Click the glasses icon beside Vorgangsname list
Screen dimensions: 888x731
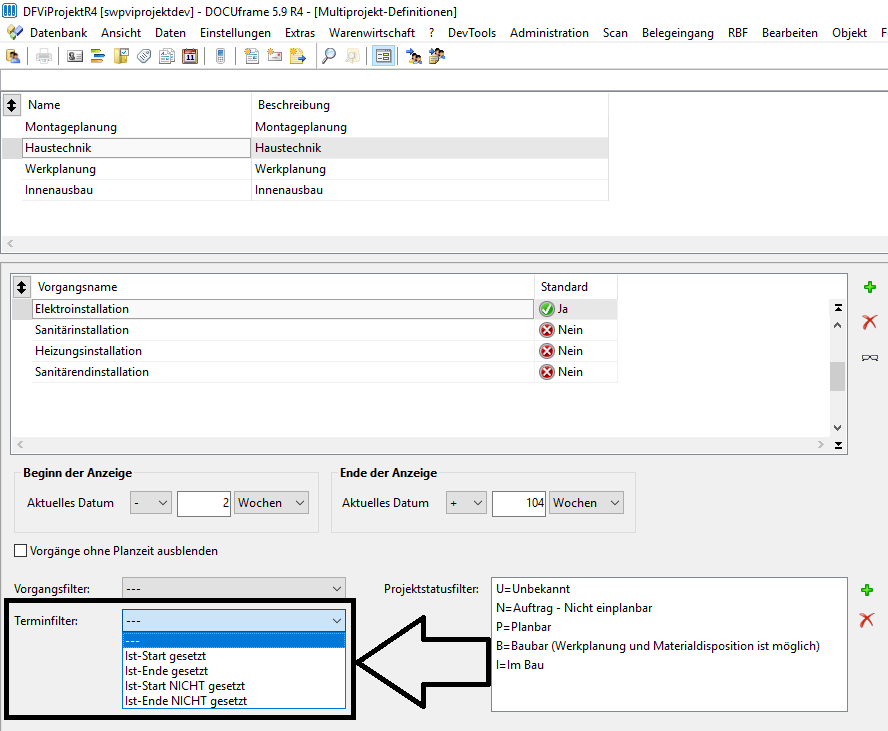tap(869, 358)
